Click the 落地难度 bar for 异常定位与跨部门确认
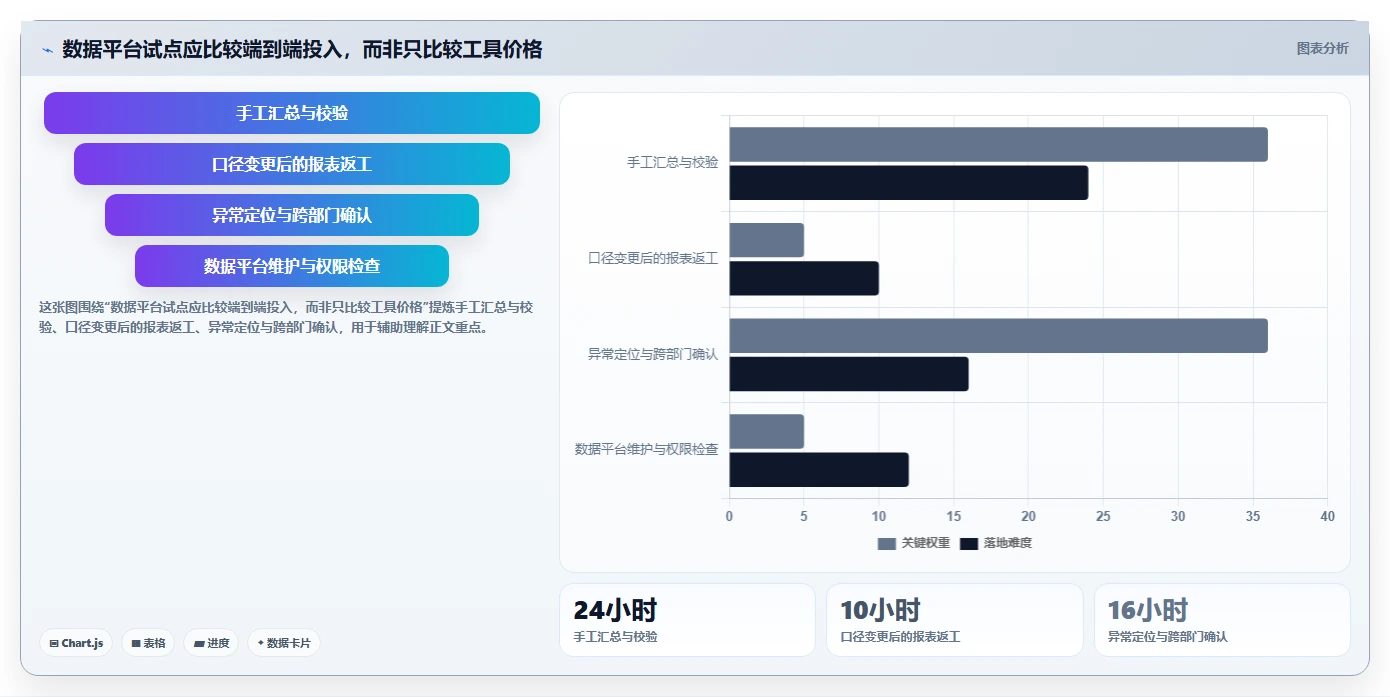1390x697 pixels. pyautogui.click(x=848, y=374)
